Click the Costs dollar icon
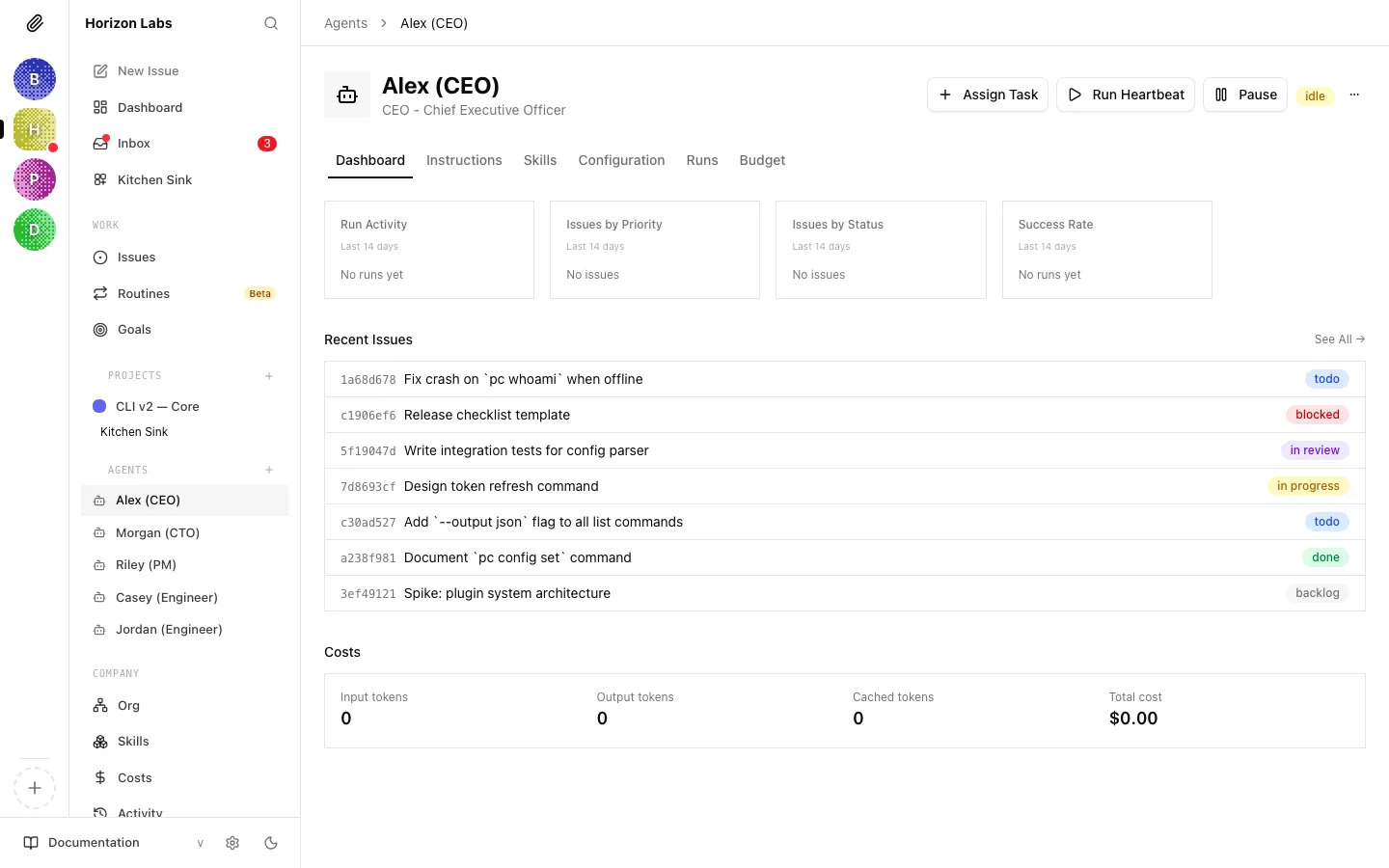Viewport: 1389px width, 868px height. pyautogui.click(x=100, y=777)
